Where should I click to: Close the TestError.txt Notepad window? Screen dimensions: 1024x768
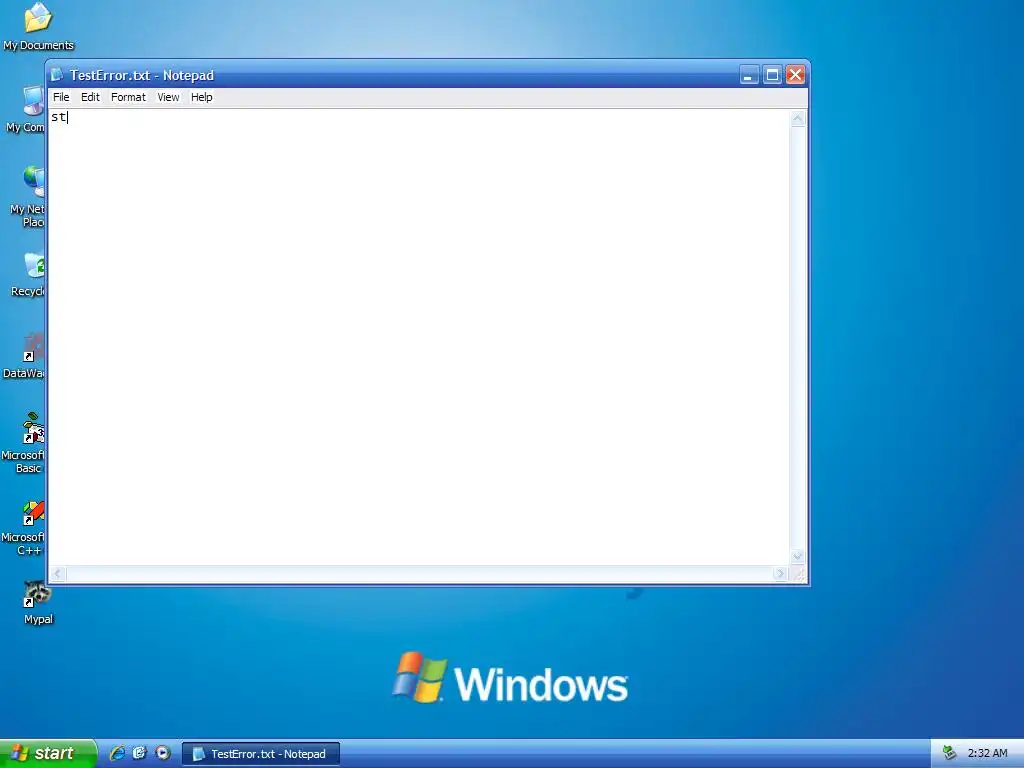(x=795, y=75)
